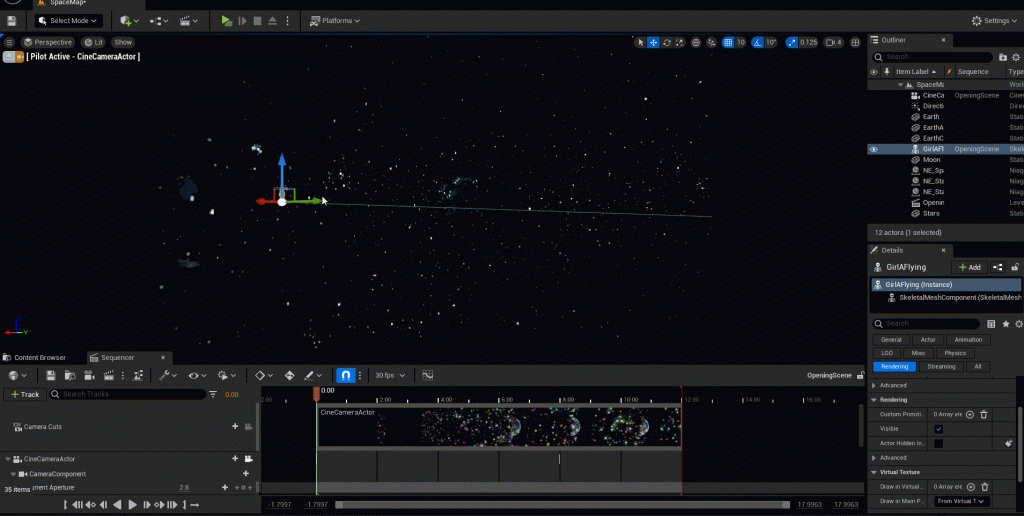1024x516 pixels.
Task: Switch to the Content Browser tab
Action: click(40, 357)
